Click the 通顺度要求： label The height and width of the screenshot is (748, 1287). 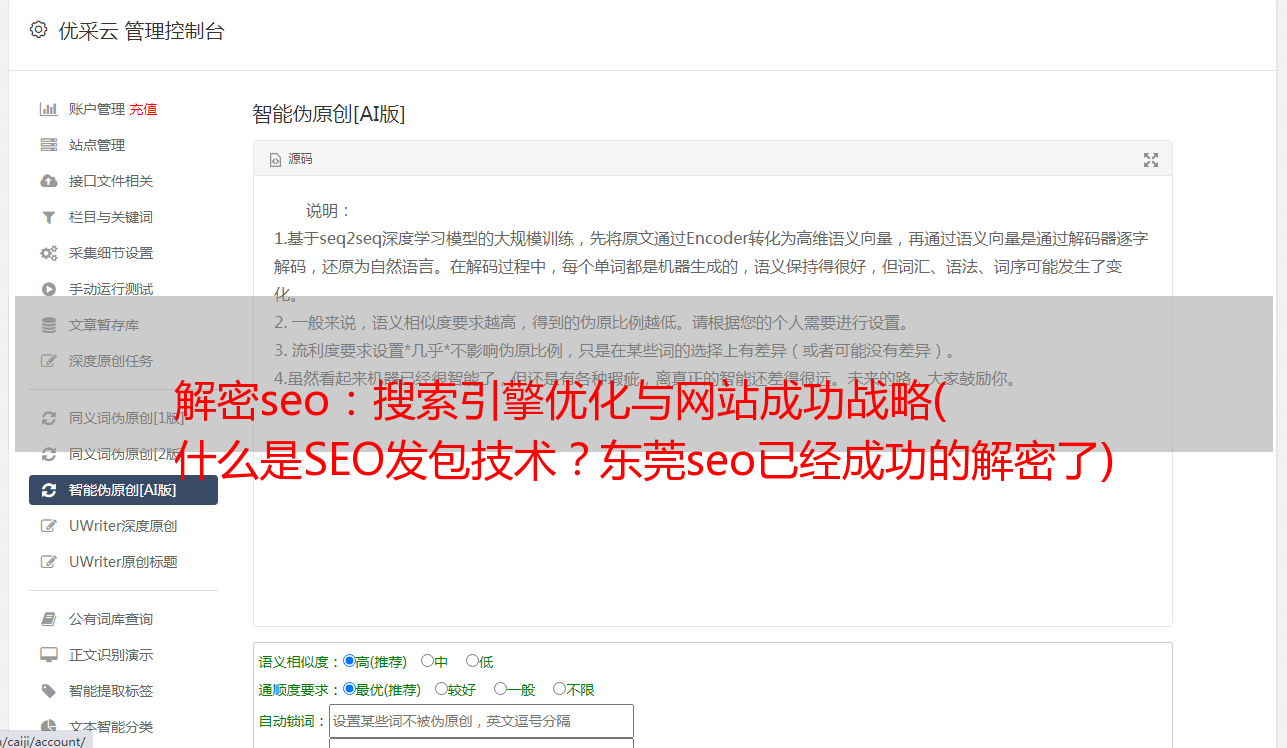point(300,690)
